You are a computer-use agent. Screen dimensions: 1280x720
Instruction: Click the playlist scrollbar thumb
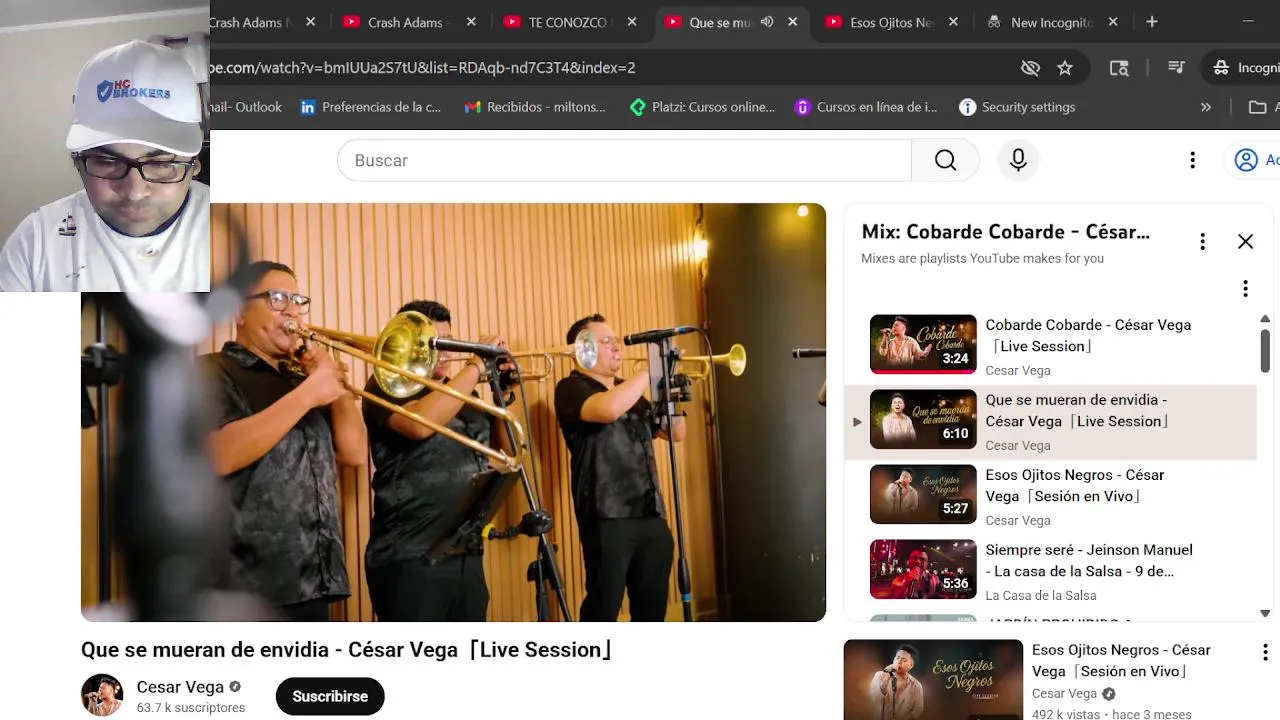pyautogui.click(x=1265, y=350)
